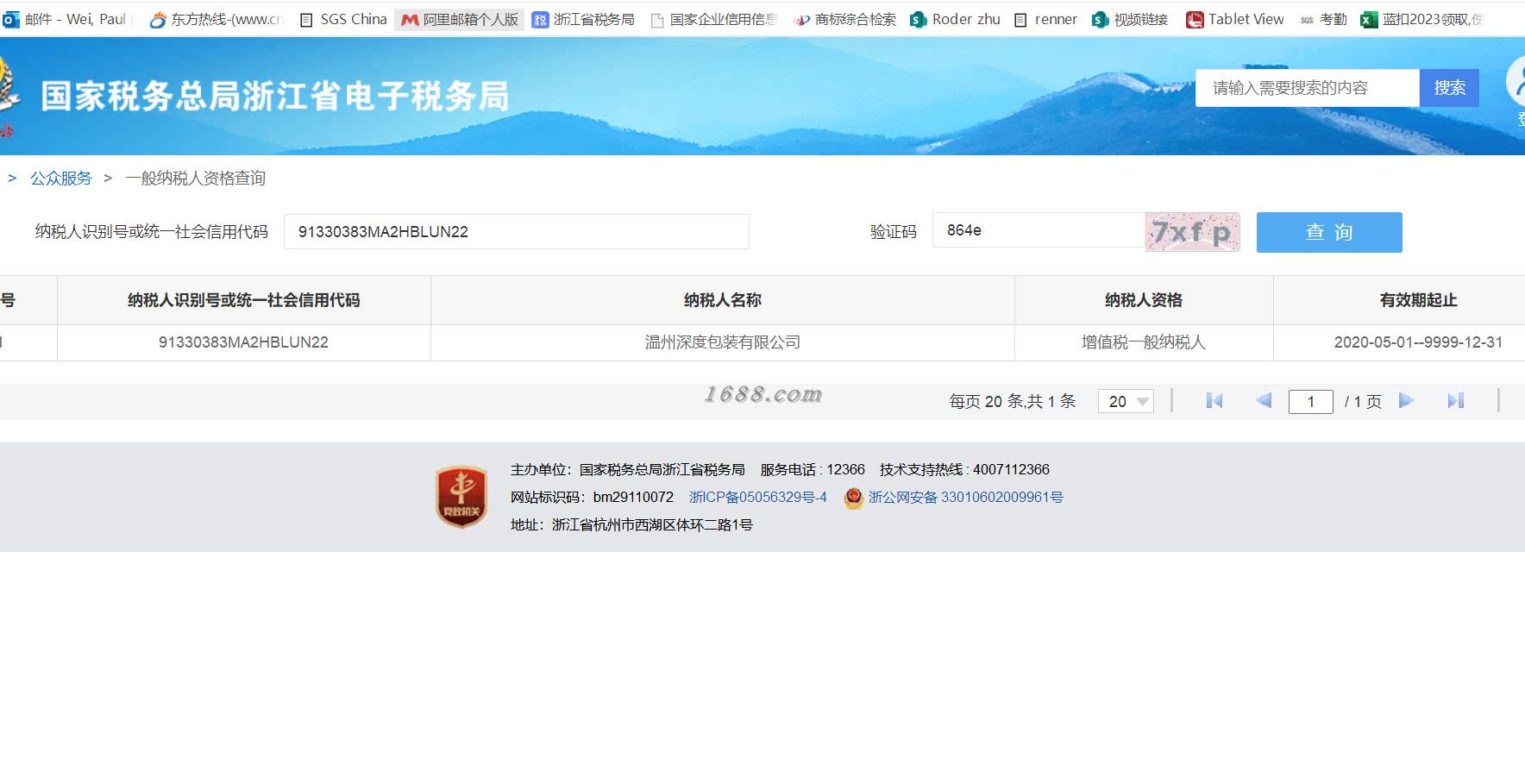Click the 国家税务总局浙江省电子税务局 site title
The width and height of the screenshot is (1525, 784).
[x=275, y=96]
